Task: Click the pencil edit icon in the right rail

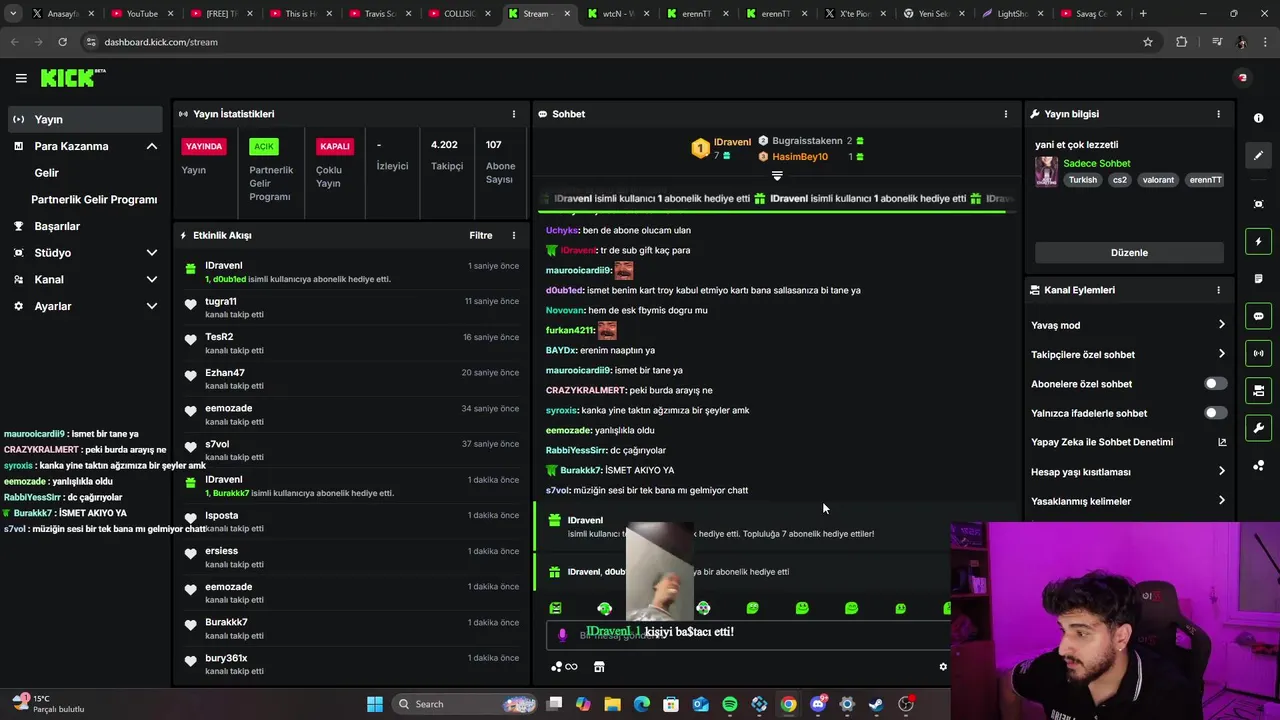Action: point(1258,156)
